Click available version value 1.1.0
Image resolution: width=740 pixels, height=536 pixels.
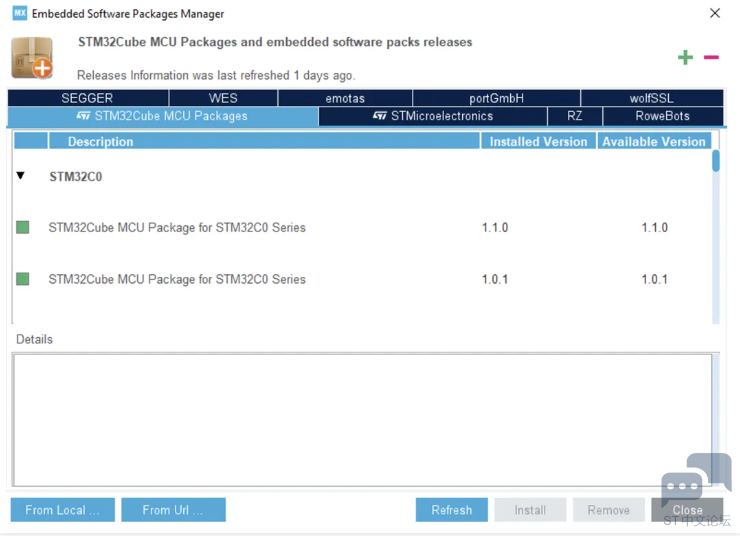pyautogui.click(x=655, y=227)
